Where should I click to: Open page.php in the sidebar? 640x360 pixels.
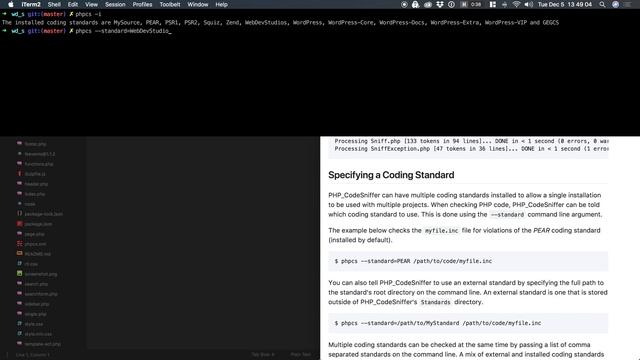pos(35,234)
